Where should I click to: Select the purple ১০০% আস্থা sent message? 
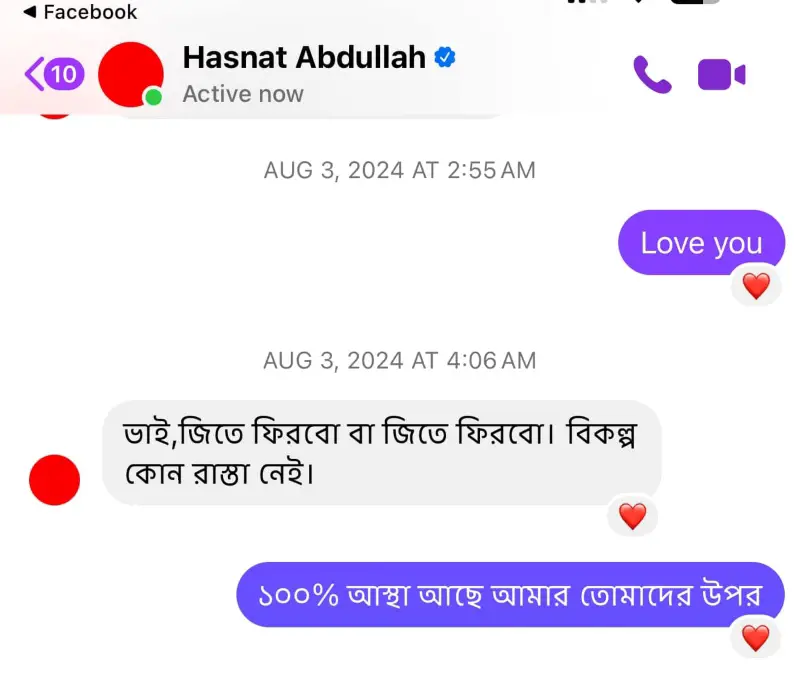pyautogui.click(x=510, y=594)
